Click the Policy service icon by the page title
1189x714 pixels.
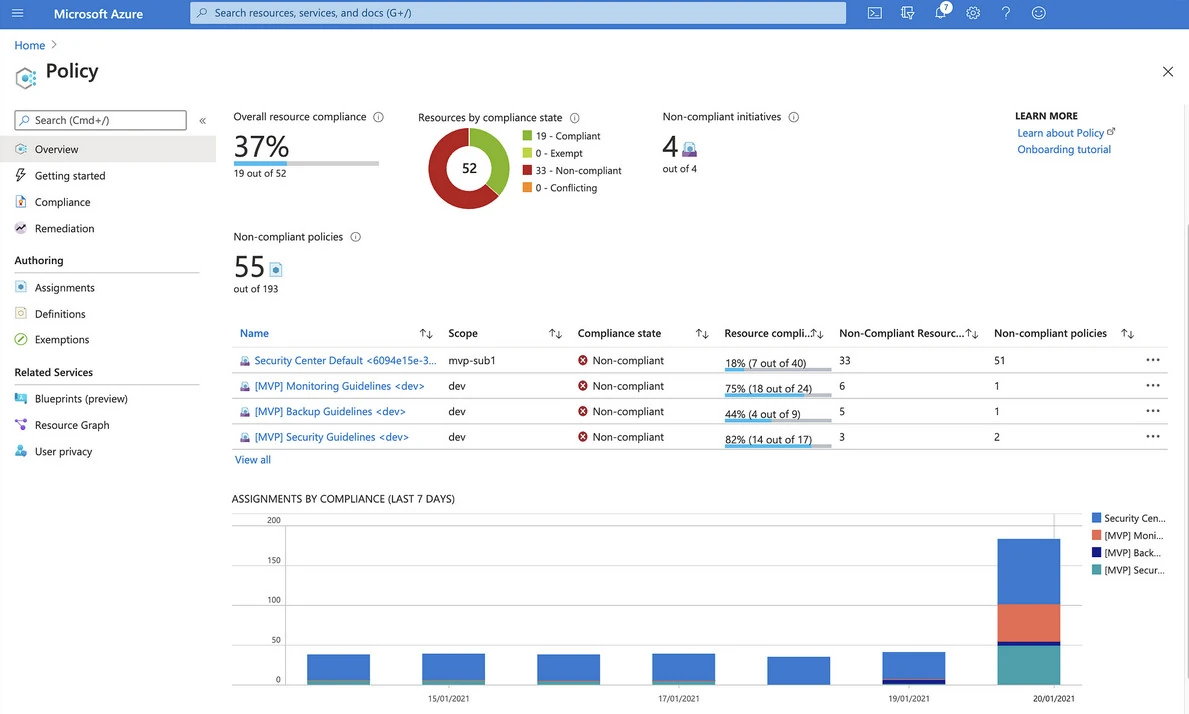[x=25, y=77]
